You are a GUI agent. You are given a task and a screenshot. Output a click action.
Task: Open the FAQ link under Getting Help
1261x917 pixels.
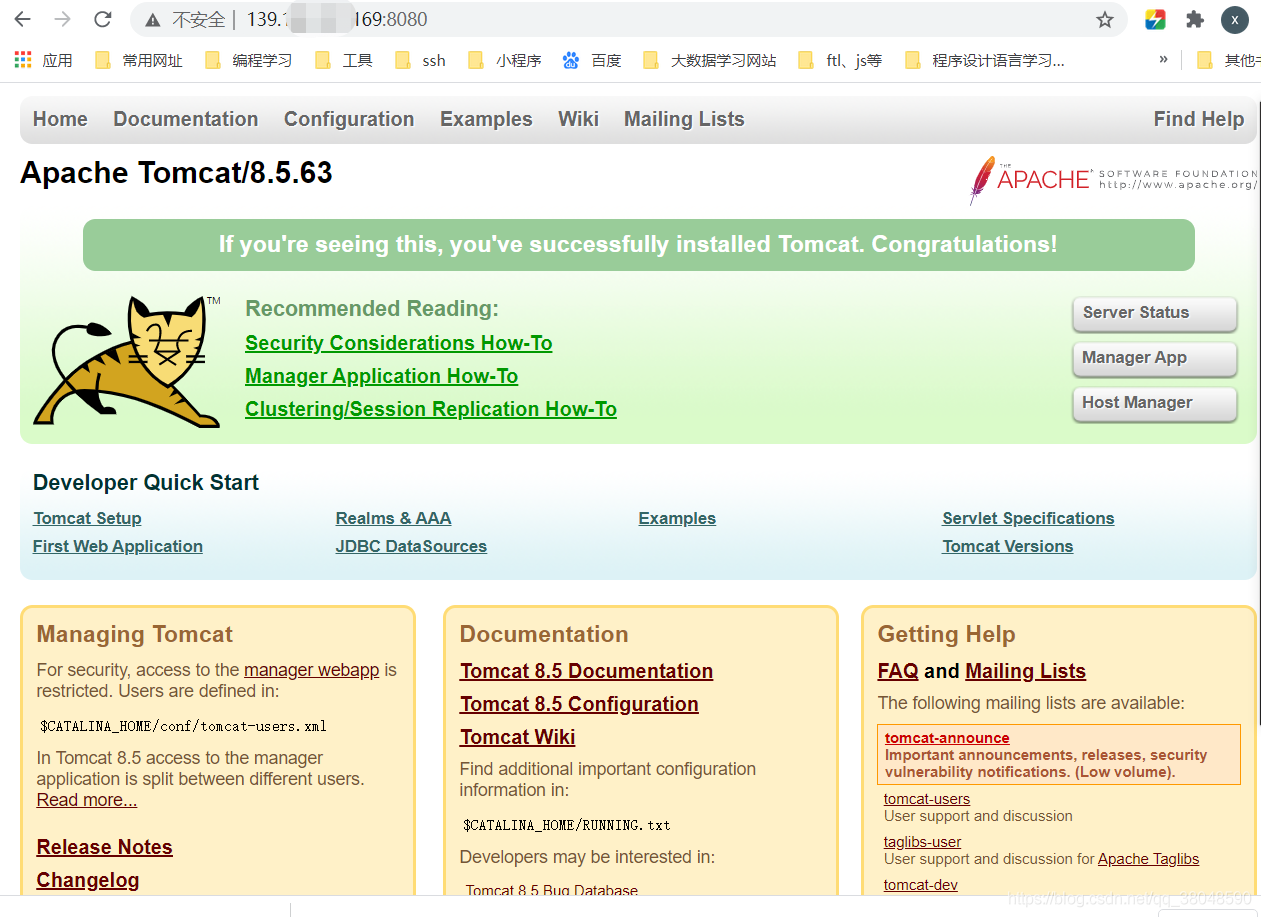898,671
